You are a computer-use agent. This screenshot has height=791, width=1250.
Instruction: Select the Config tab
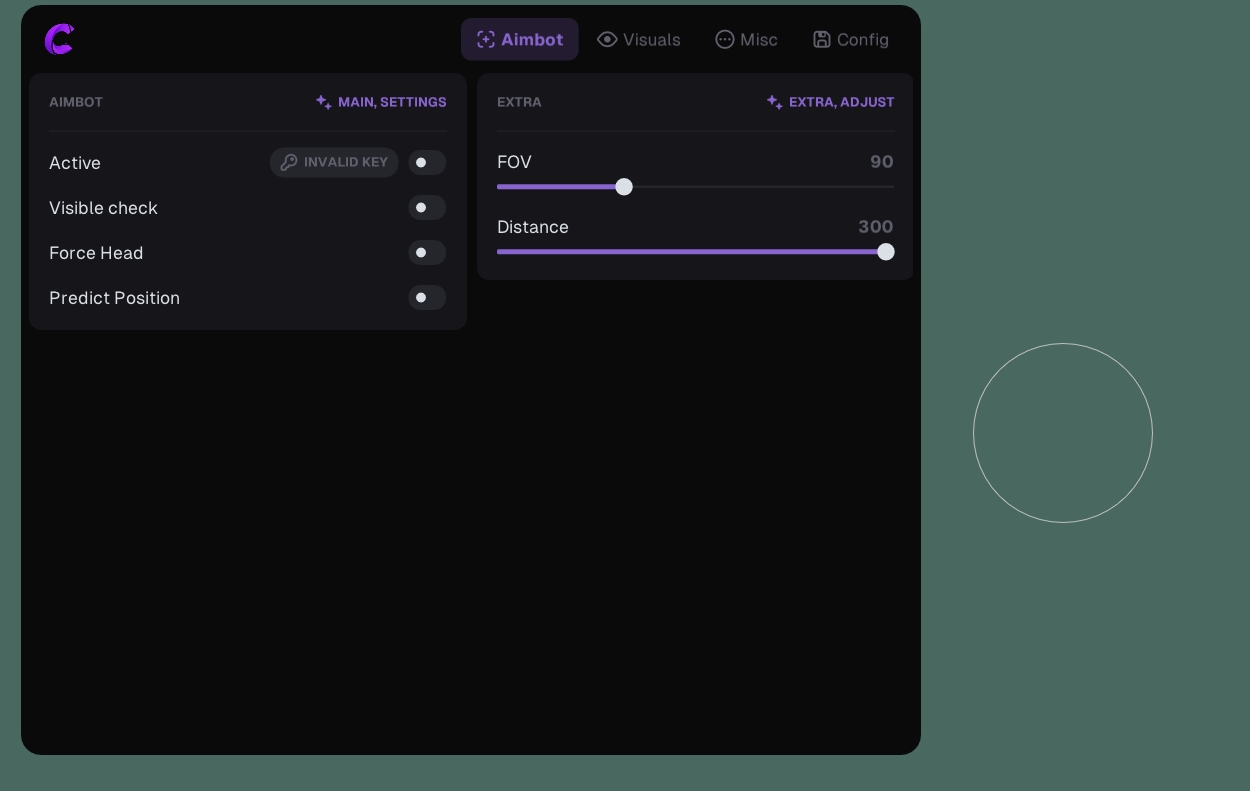851,39
